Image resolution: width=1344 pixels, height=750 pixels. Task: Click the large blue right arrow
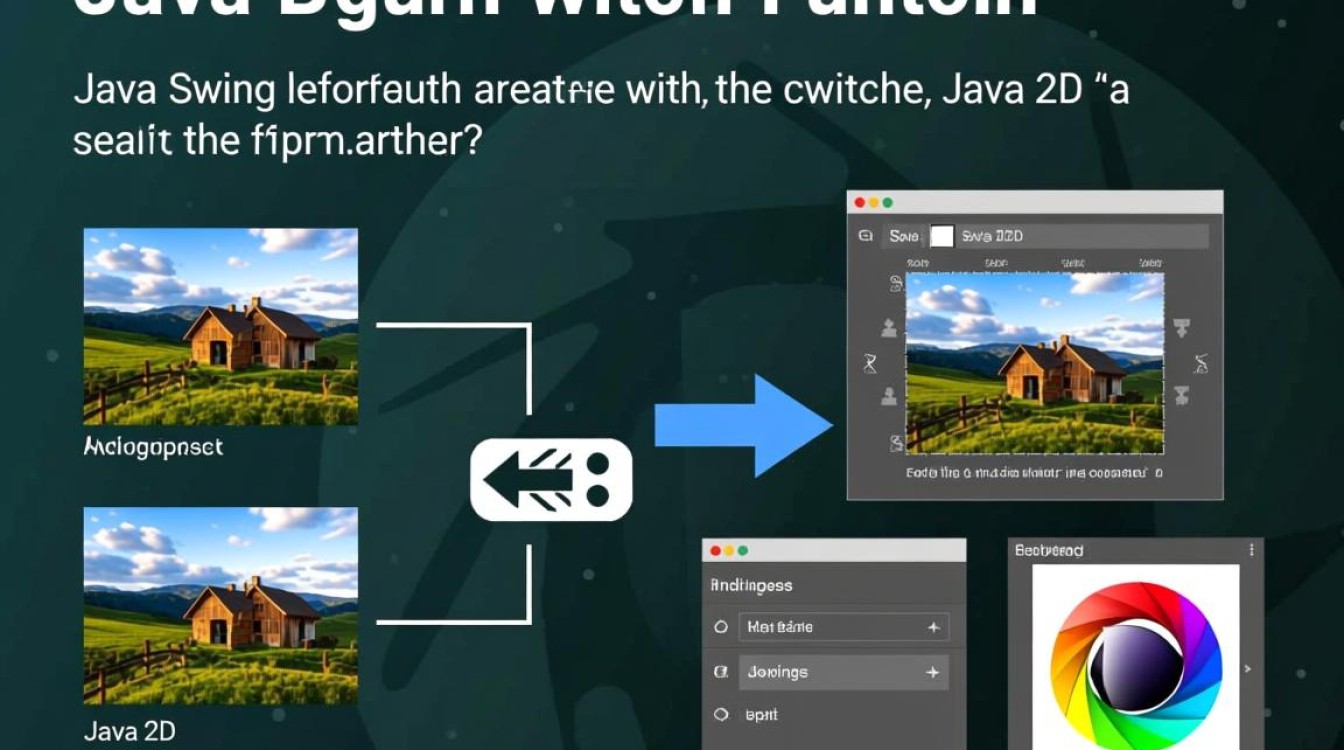pos(744,426)
